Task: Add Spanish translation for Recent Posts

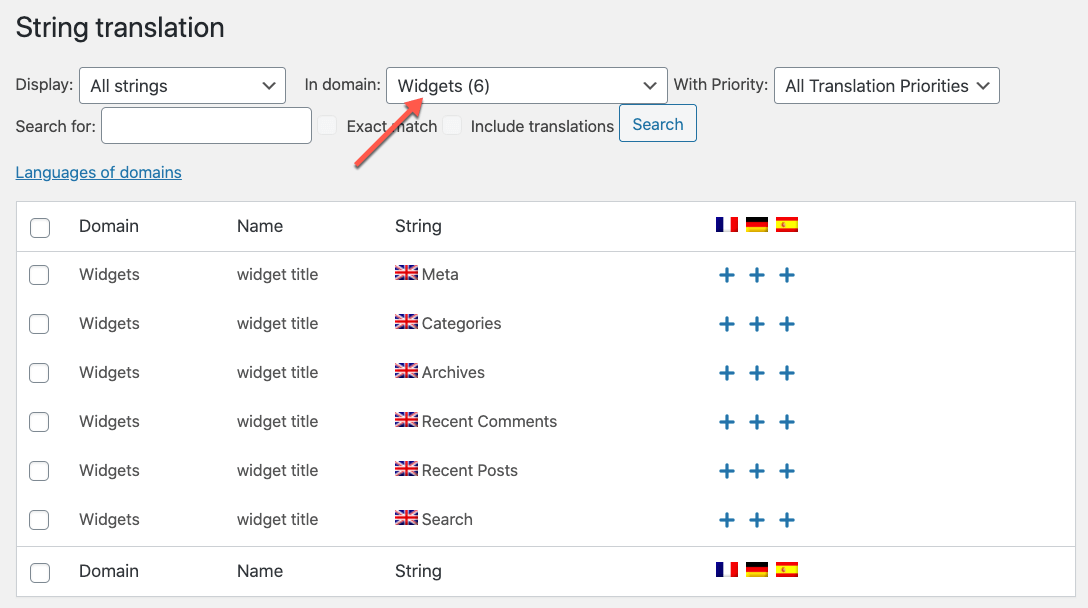Action: (x=787, y=471)
